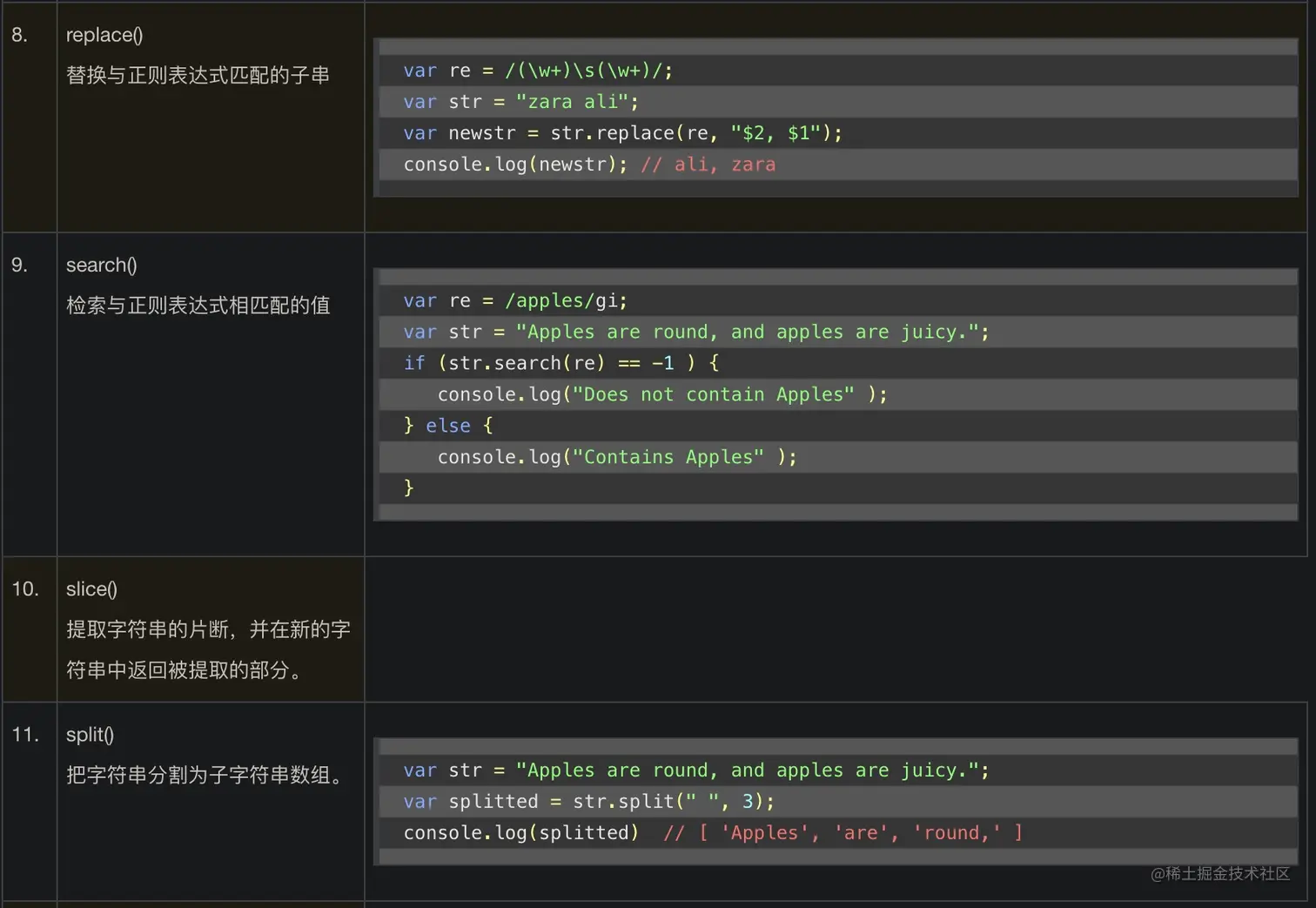This screenshot has height=908, width=1316.
Task: Click the split() method name
Action: point(90,734)
